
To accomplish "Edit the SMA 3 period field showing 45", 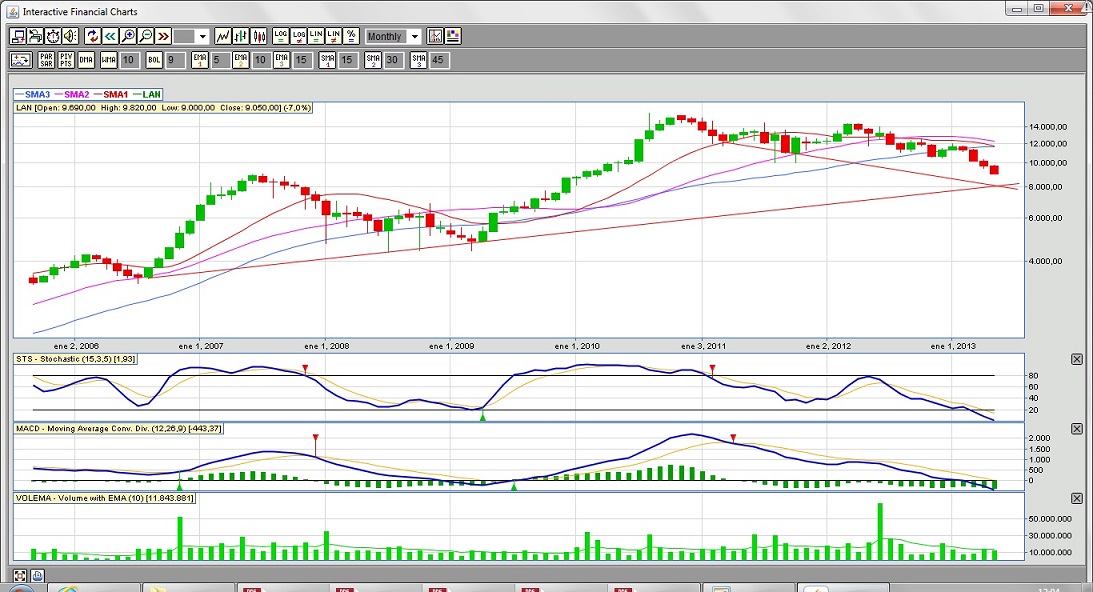I will [438, 60].
